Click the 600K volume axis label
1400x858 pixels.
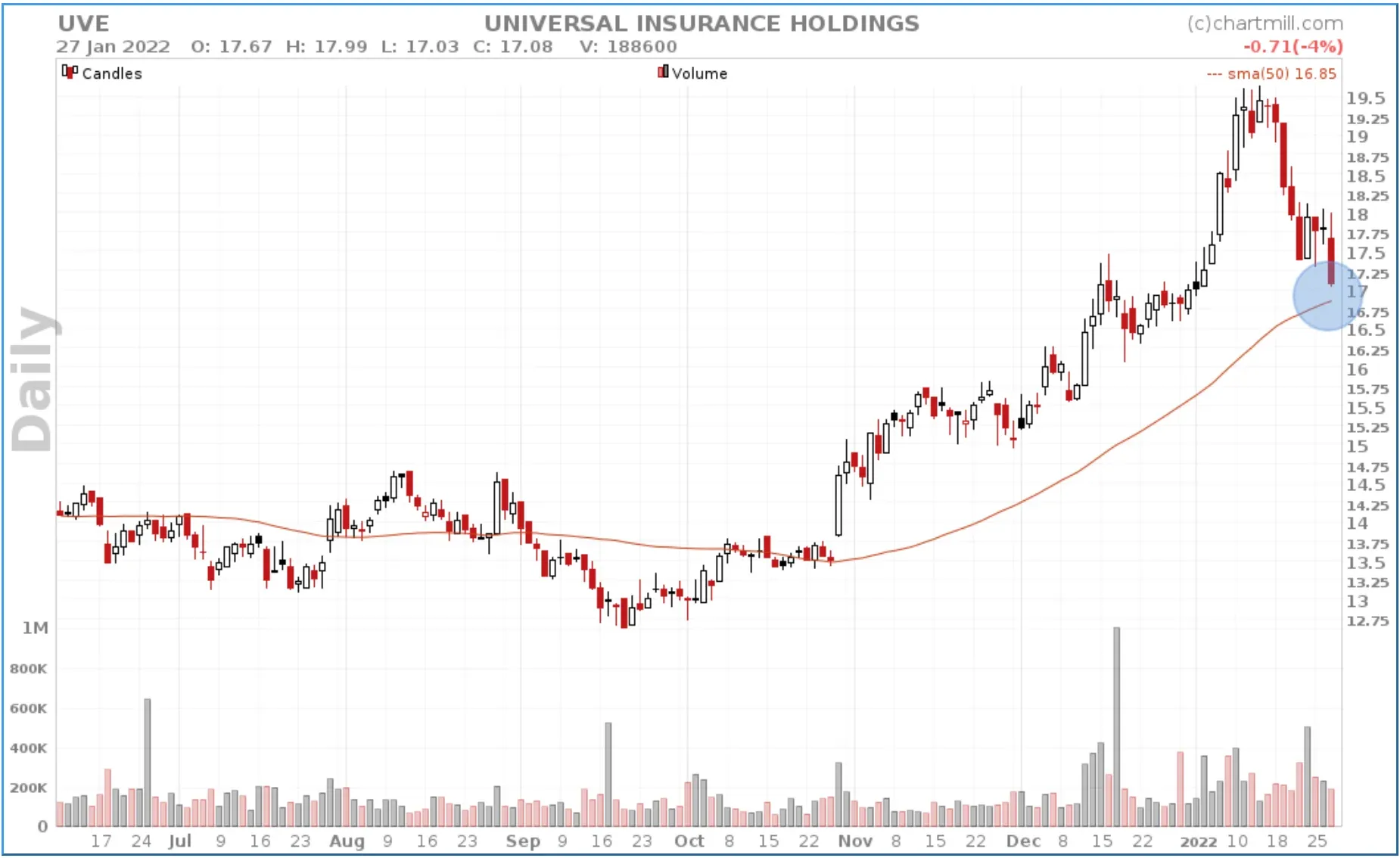pyautogui.click(x=28, y=709)
